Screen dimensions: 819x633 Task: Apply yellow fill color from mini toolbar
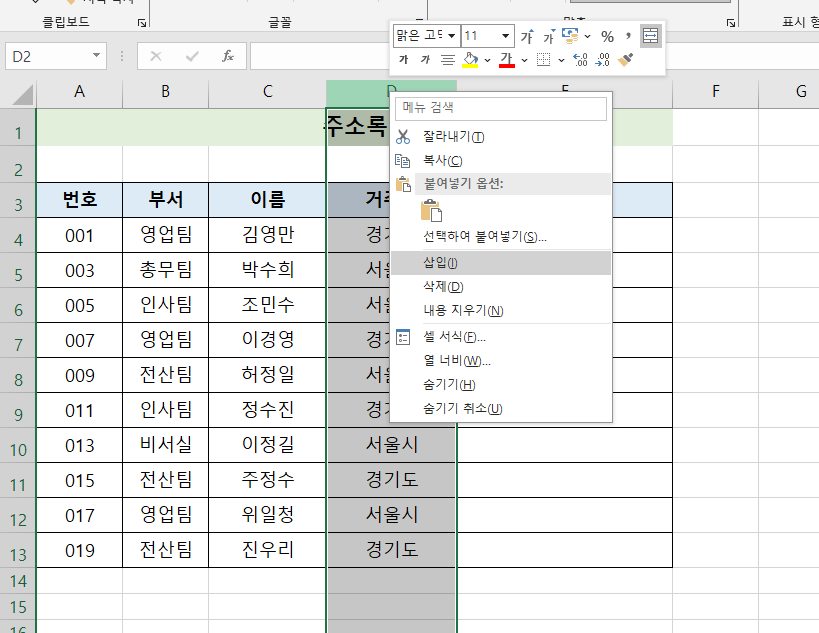470,60
